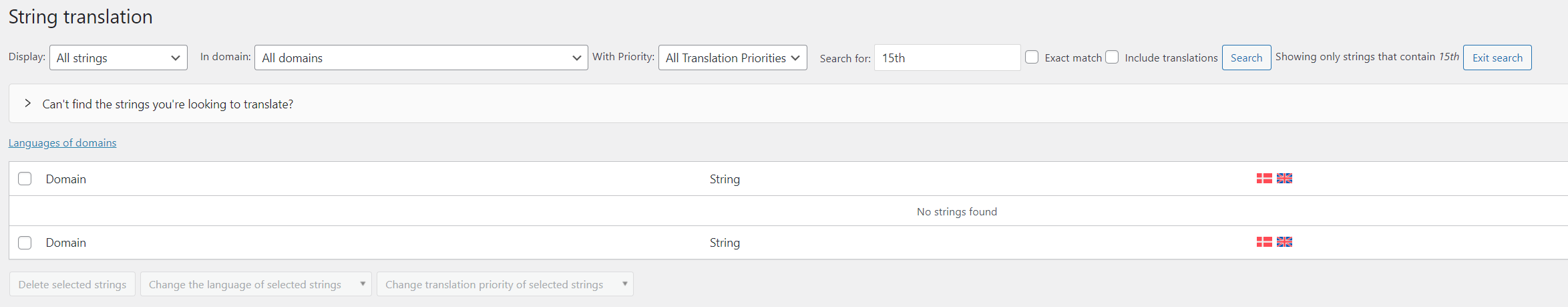This screenshot has width=1568, height=307.
Task: Click the Danish flag in header row
Action: [x=1263, y=179]
